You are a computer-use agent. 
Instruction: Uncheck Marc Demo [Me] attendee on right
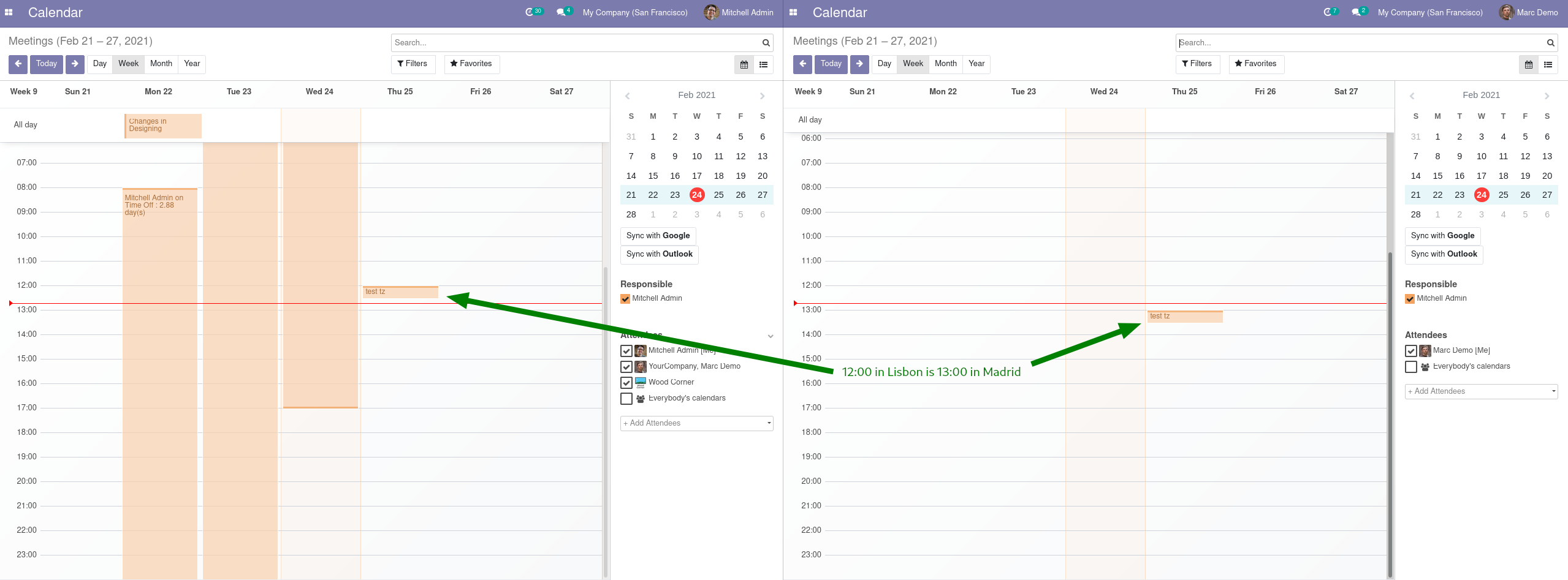[x=1410, y=350]
